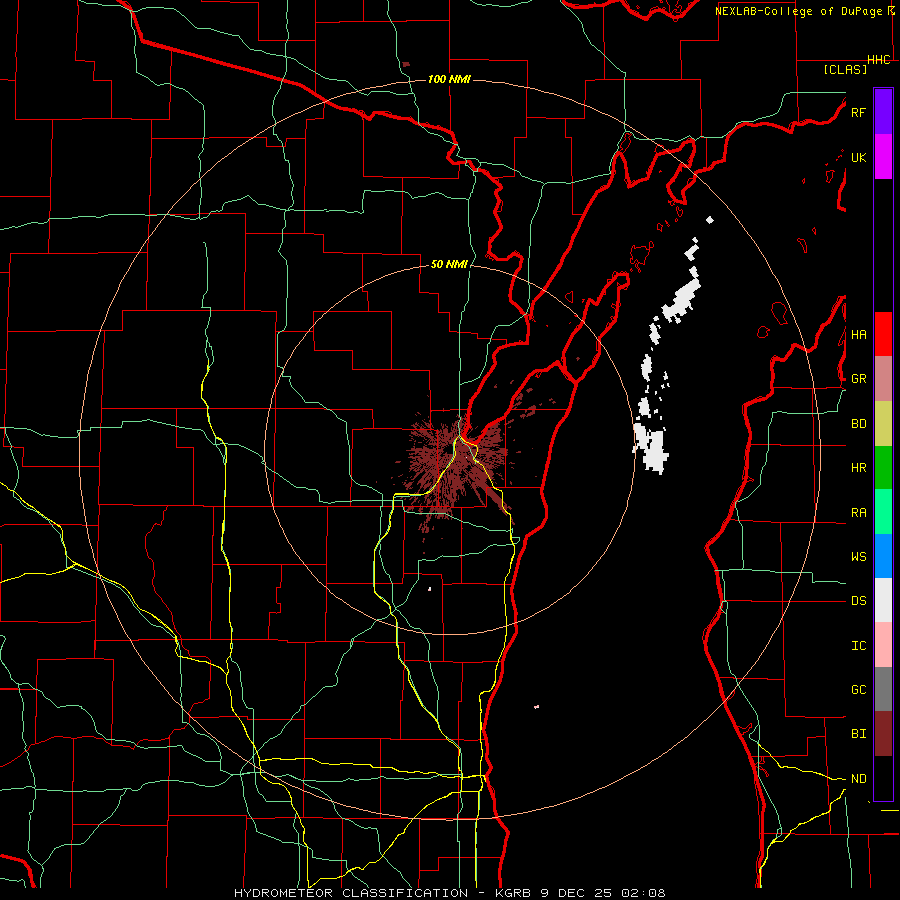The image size is (900, 900).
Task: Click the 100 NMI range ring label
Action: (x=449, y=79)
